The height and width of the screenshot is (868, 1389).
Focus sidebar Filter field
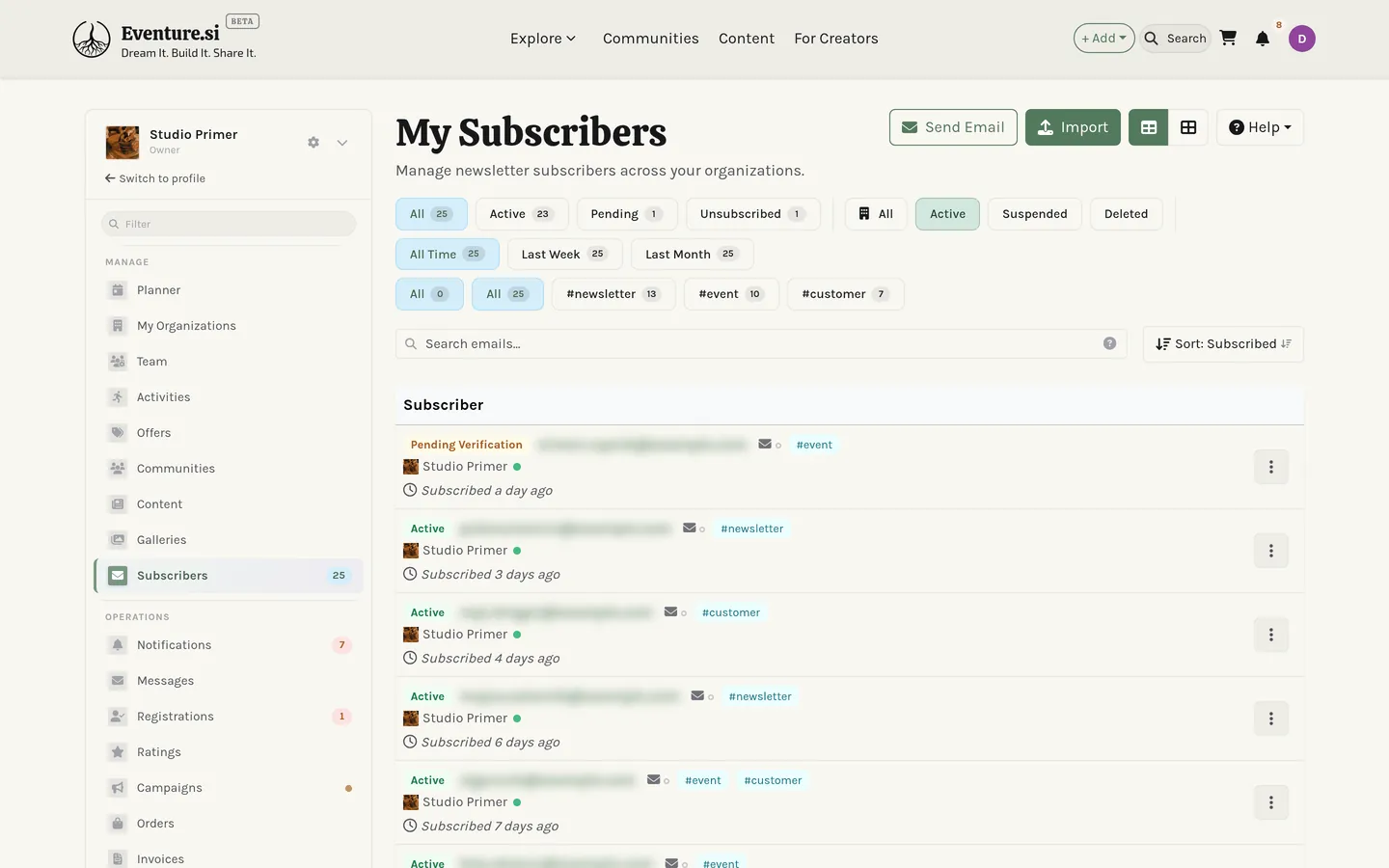point(229,224)
